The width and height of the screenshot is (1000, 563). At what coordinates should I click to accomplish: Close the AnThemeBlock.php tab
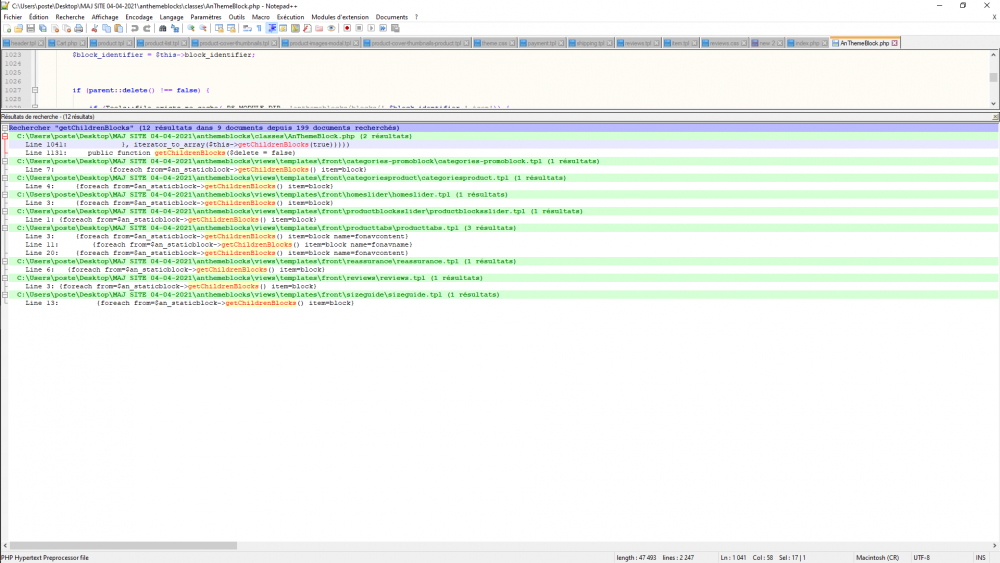click(895, 43)
